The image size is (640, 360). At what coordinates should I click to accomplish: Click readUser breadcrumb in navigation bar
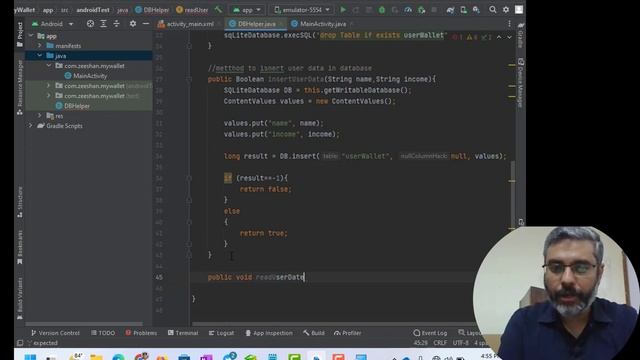192,10
